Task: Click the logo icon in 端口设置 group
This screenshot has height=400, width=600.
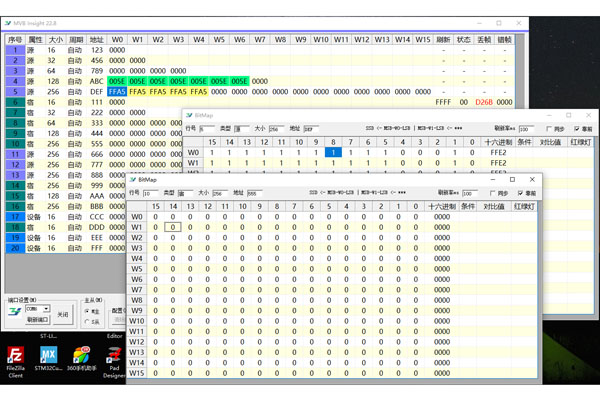Action: pos(15,312)
